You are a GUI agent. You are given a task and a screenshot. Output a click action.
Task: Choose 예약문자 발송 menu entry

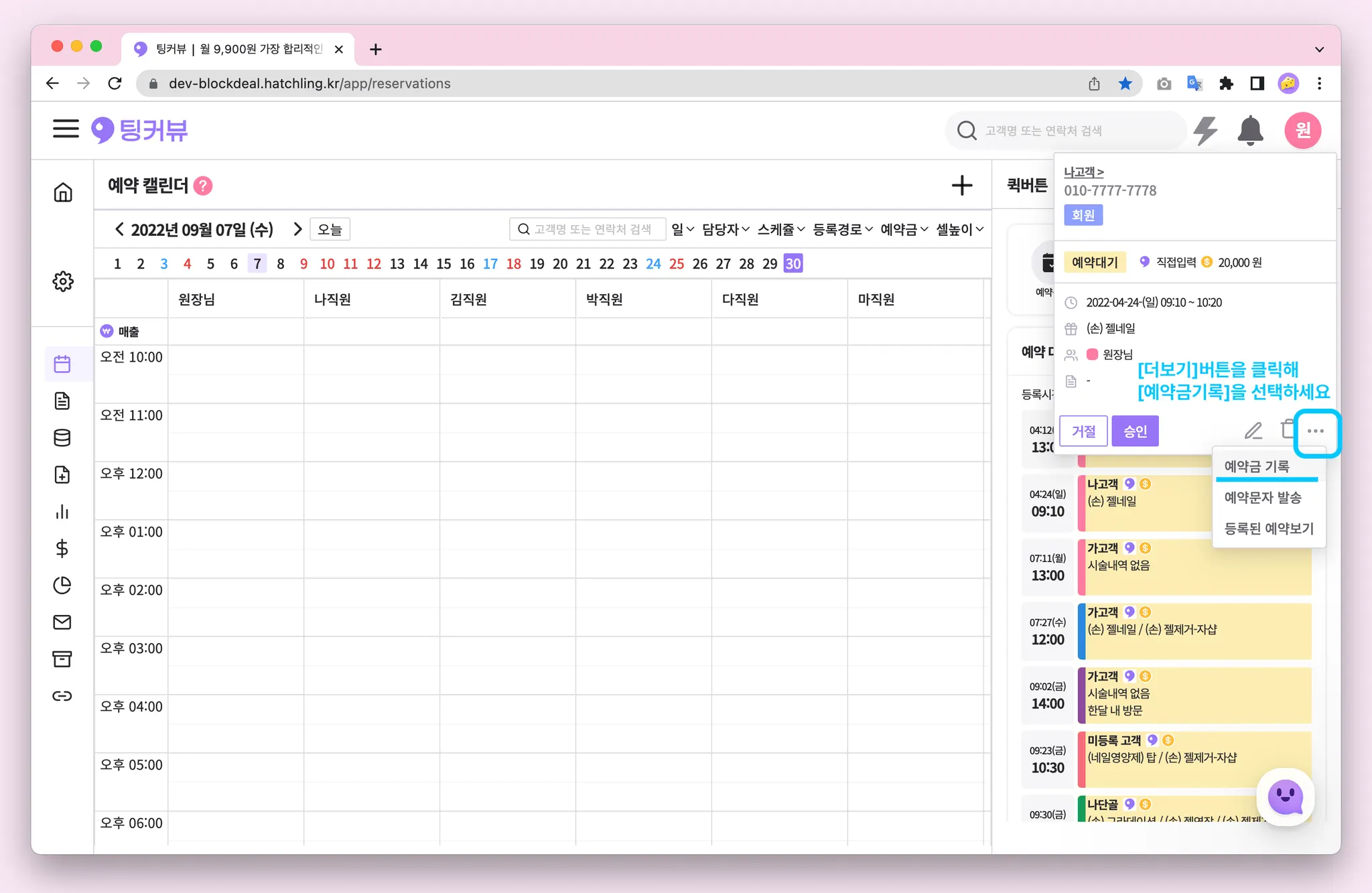click(1263, 498)
